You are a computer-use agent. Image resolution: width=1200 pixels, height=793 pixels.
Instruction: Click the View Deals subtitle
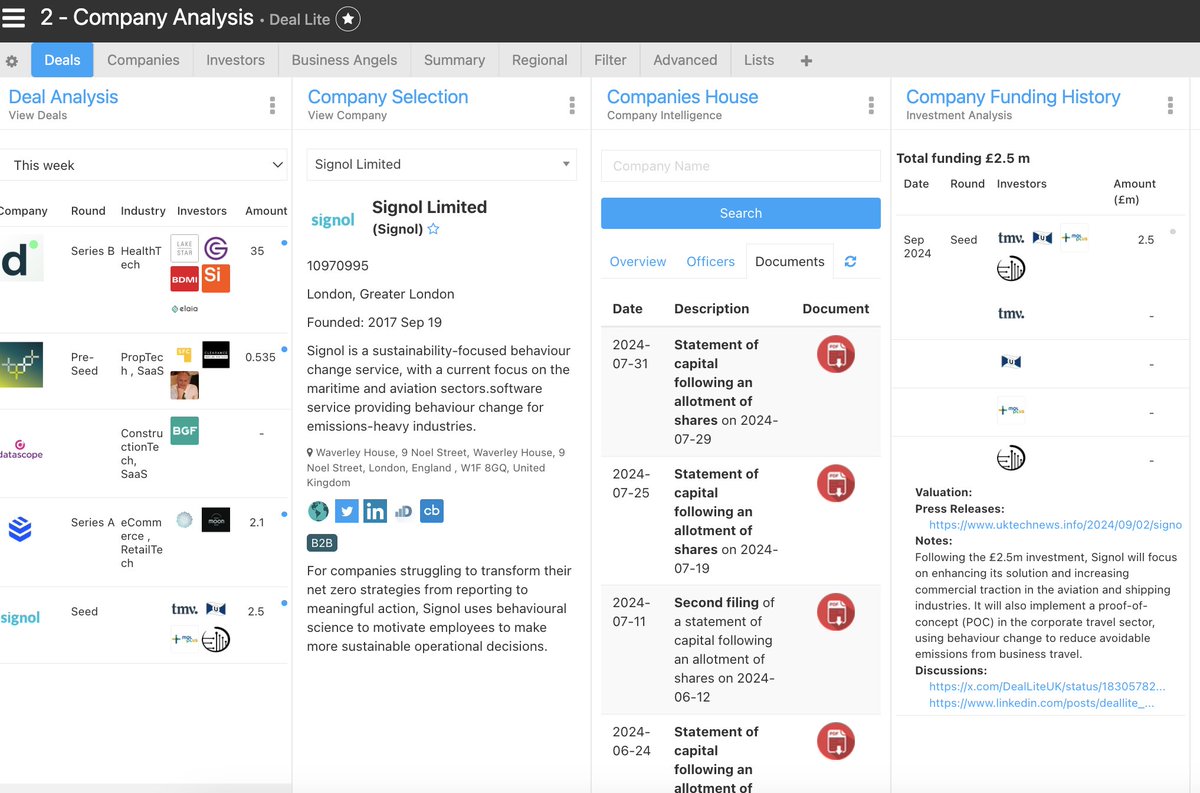(x=38, y=115)
